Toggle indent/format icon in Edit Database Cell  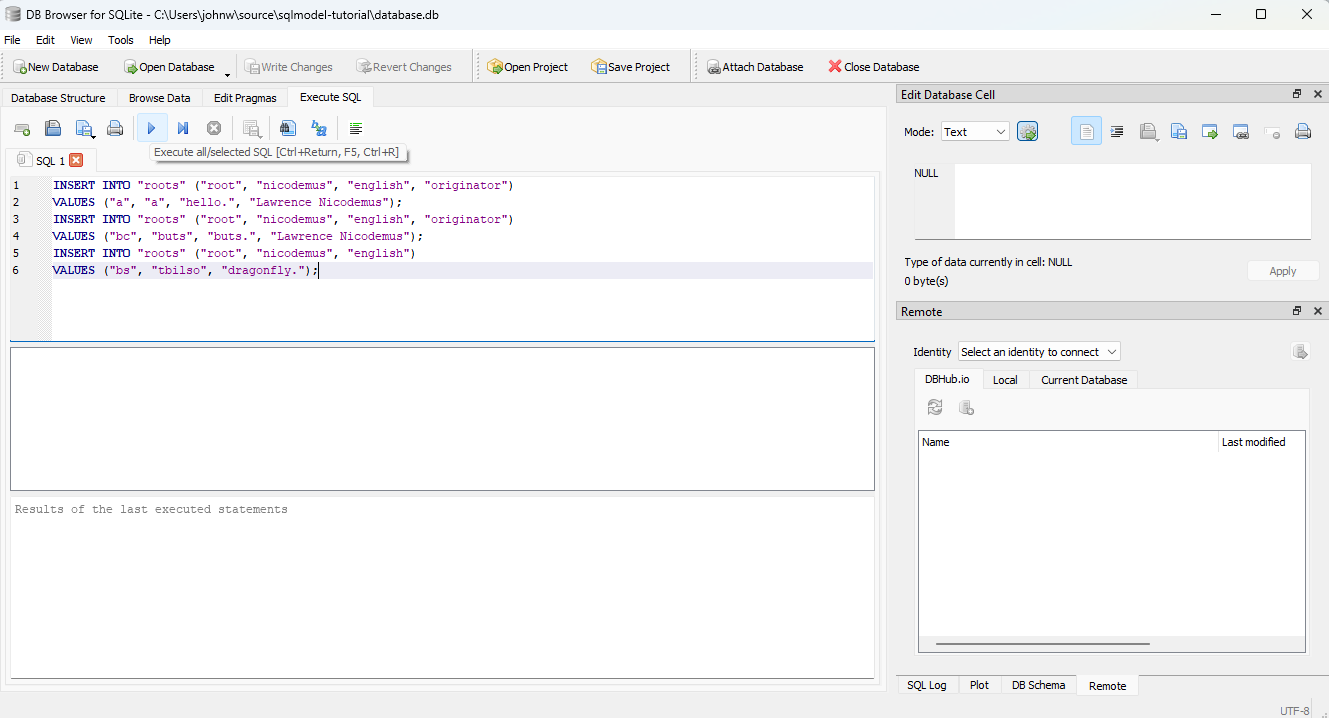(1117, 132)
